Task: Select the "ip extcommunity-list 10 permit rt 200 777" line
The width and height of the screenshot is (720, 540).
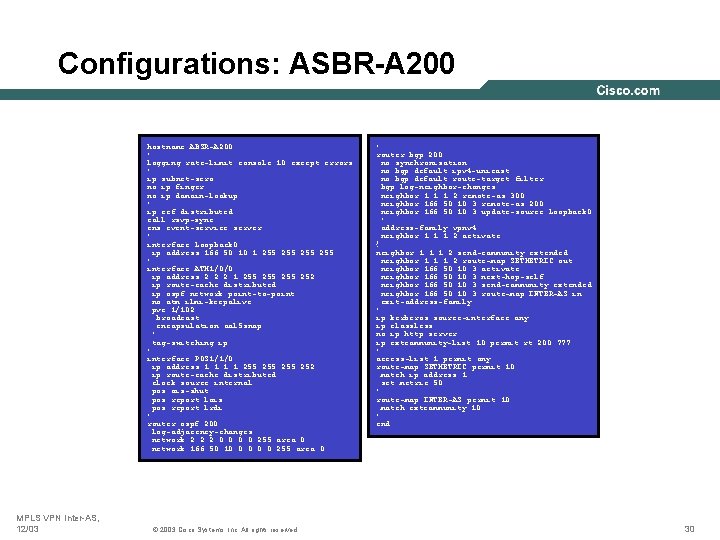Action: [473, 343]
